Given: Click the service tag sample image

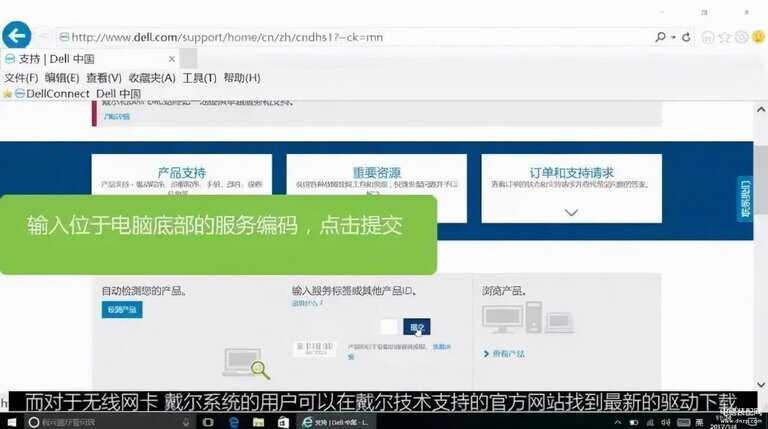Looking at the screenshot, I should tap(314, 348).
